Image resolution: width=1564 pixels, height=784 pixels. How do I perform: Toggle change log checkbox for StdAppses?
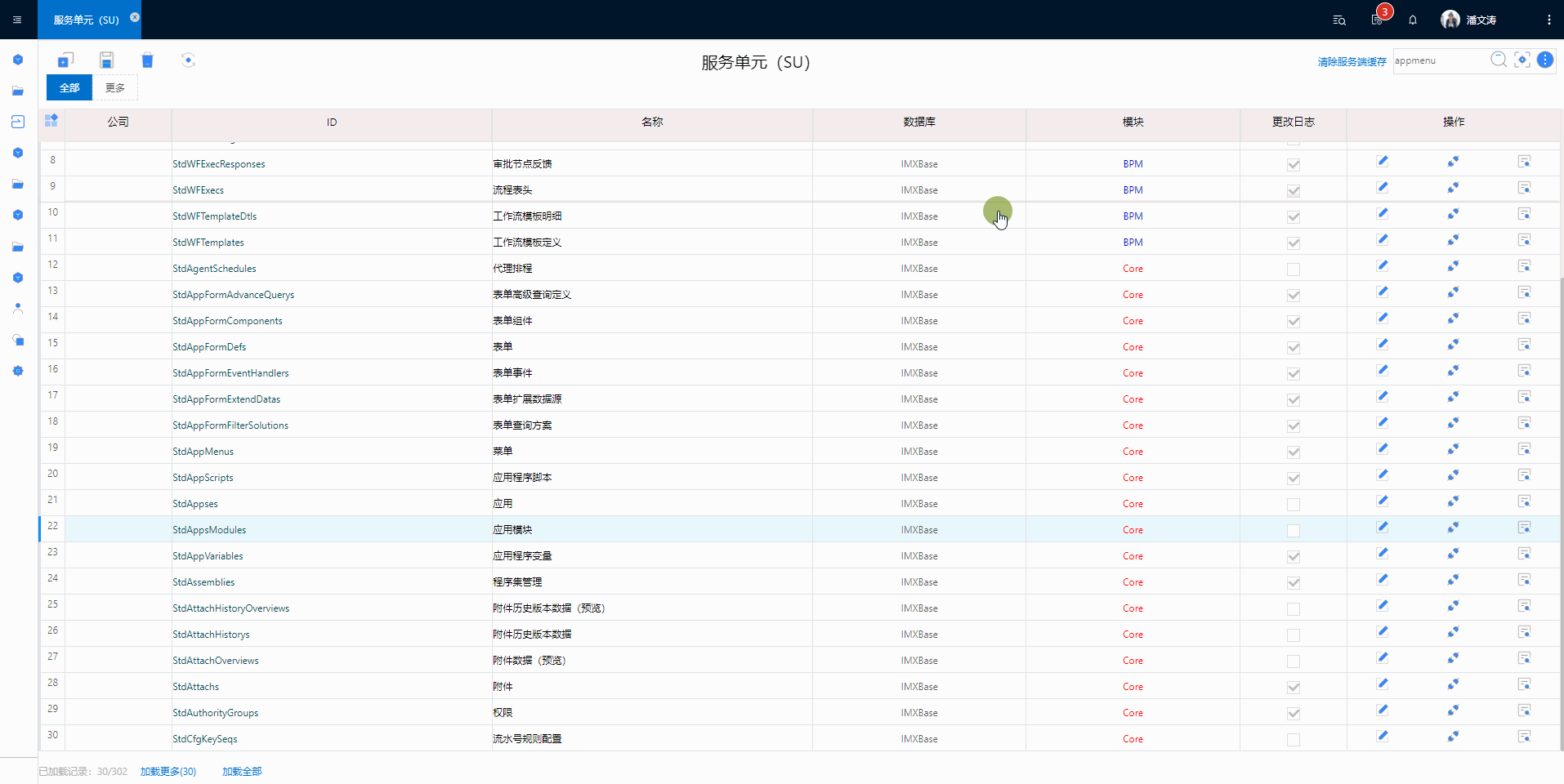(1294, 505)
